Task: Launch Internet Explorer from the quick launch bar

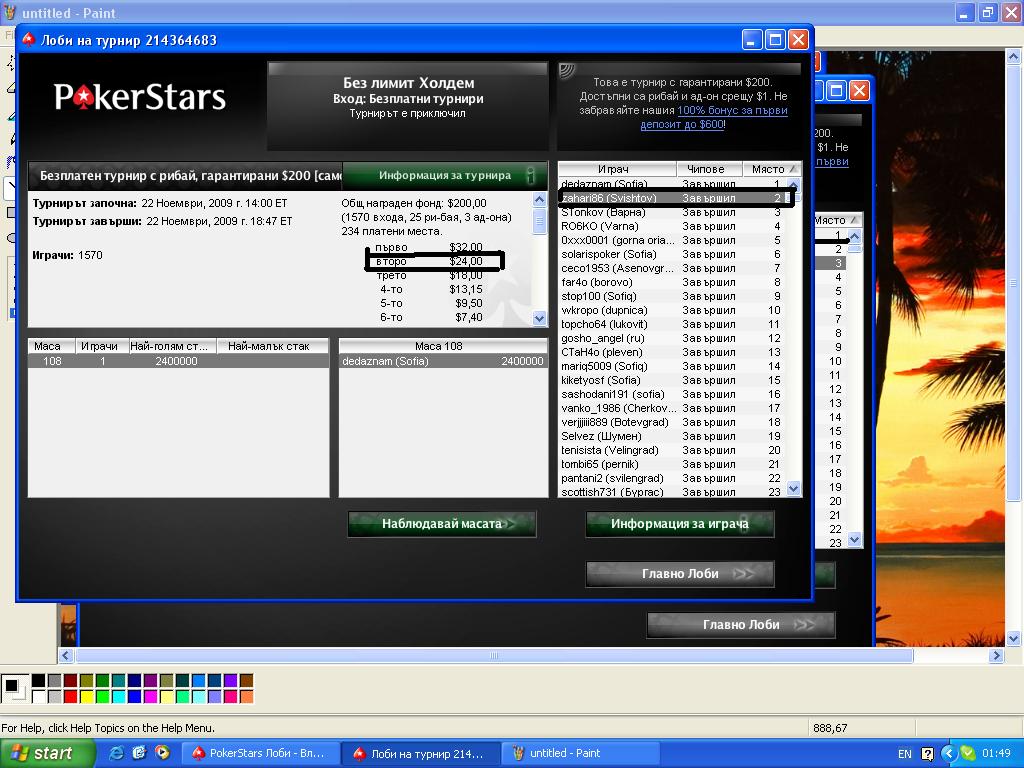Action: tap(116, 753)
